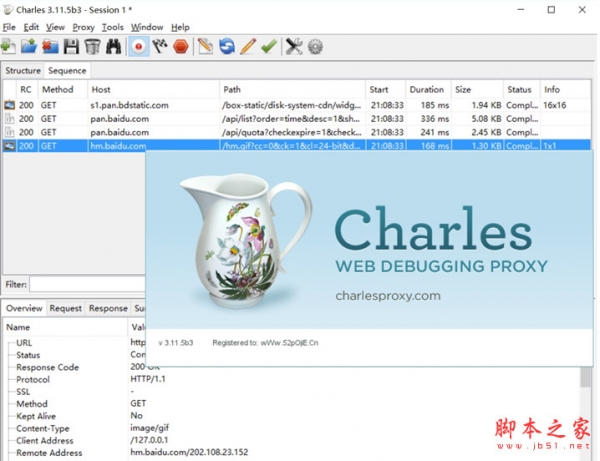This screenshot has height=461, width=600.
Task: Toggle throttling with the checkered flag icon
Action: [x=160, y=47]
